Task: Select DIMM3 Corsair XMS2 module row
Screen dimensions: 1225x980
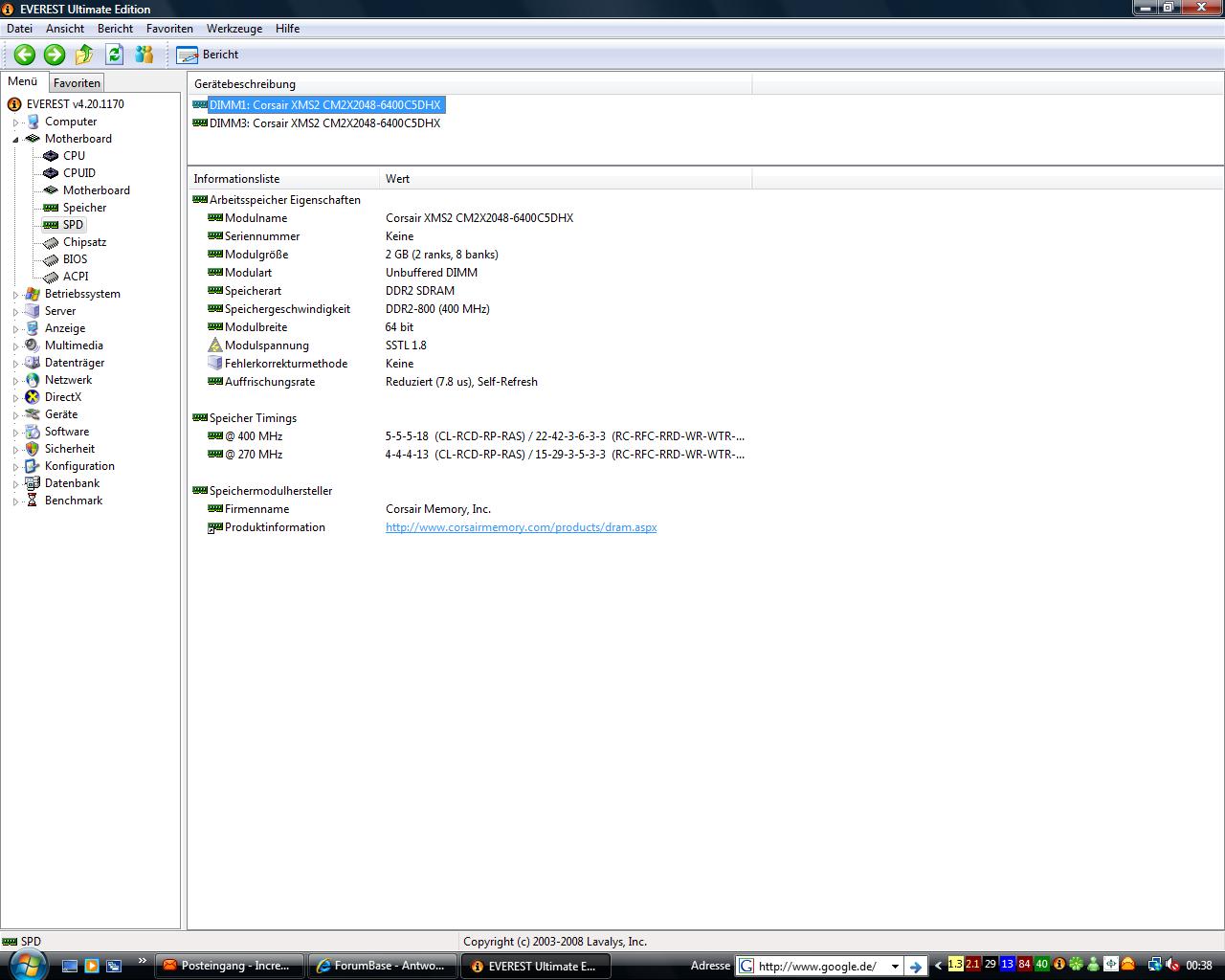Action: point(317,123)
